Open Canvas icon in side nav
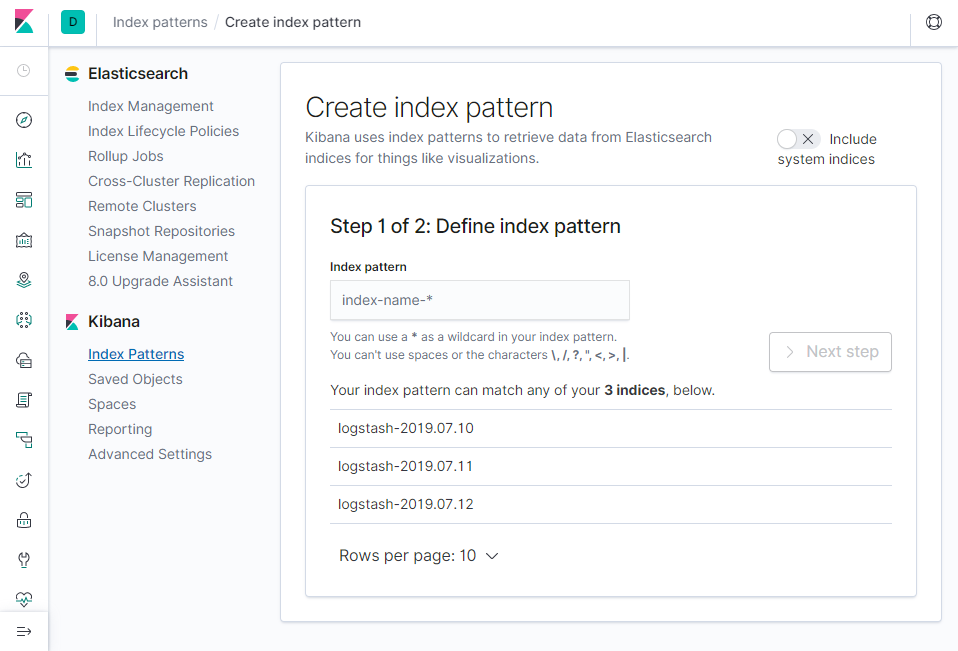The image size is (958, 651). coord(24,240)
